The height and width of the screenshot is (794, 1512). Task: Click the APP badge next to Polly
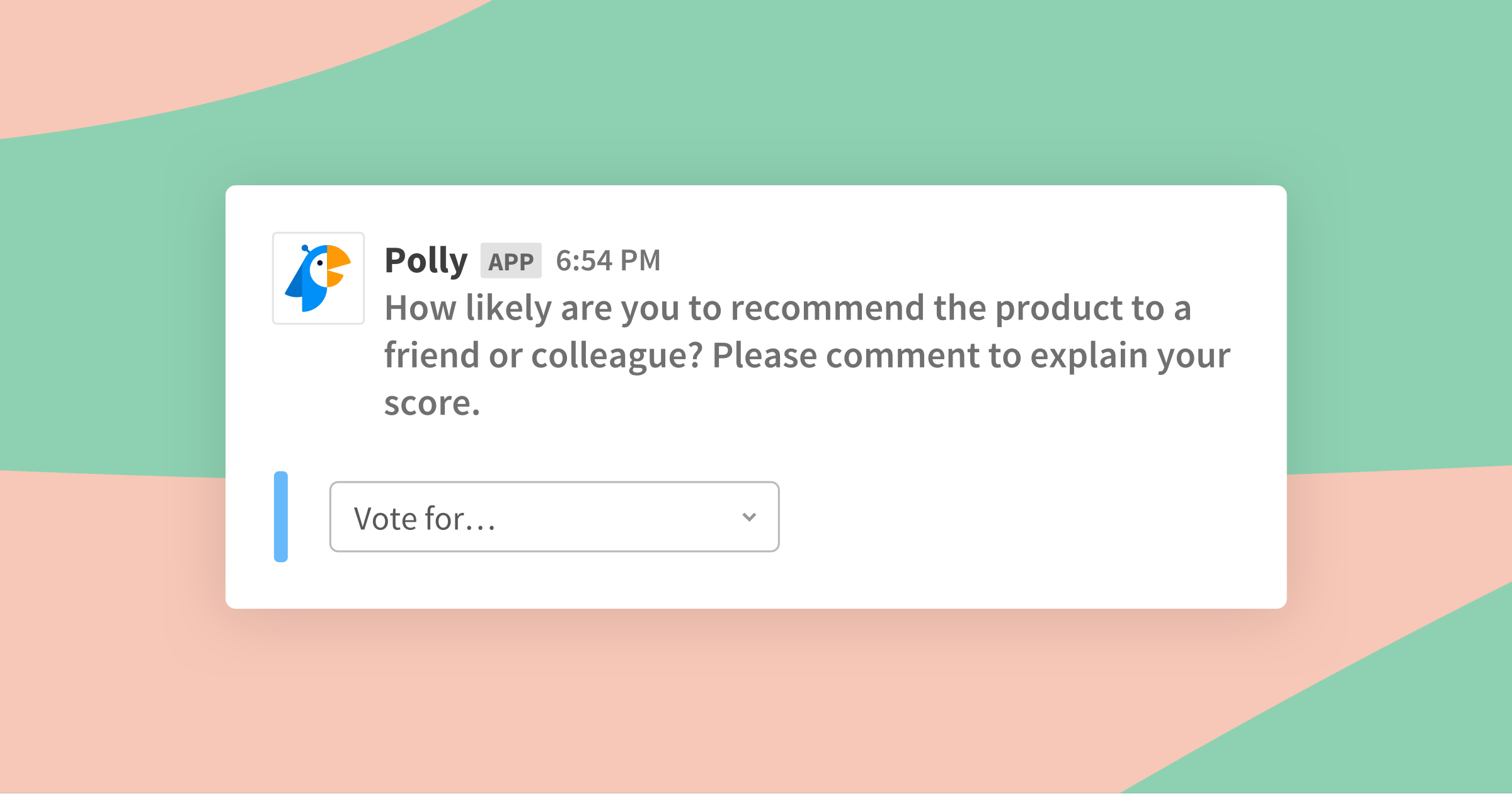[x=511, y=261]
